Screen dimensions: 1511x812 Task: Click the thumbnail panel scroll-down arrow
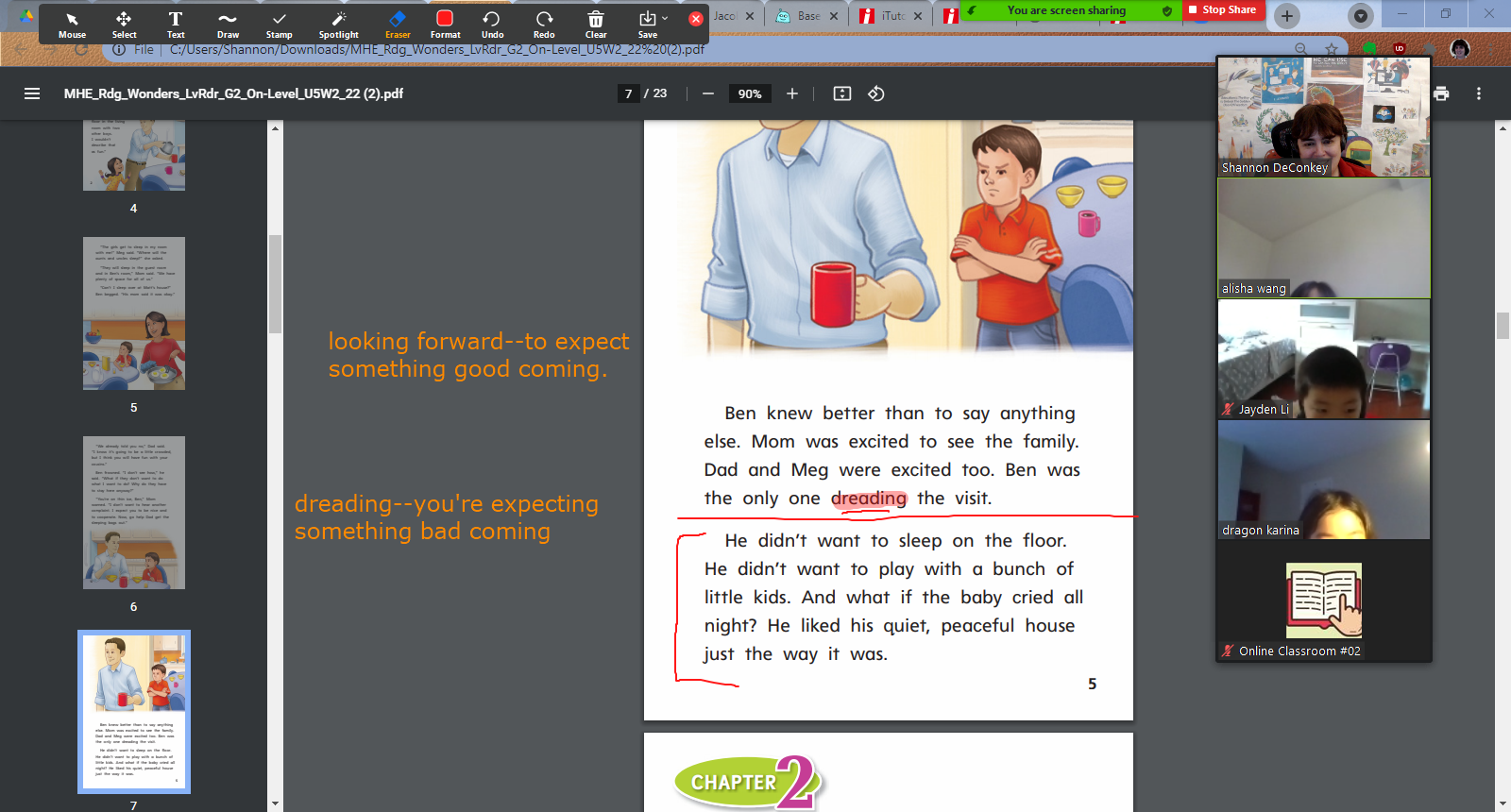pyautogui.click(x=275, y=804)
